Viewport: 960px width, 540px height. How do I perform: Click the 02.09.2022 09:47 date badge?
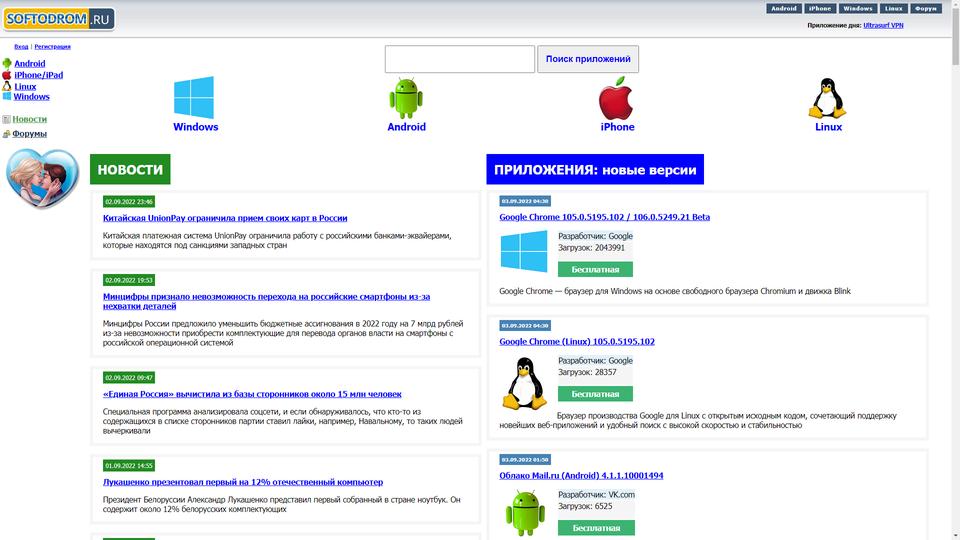129,378
